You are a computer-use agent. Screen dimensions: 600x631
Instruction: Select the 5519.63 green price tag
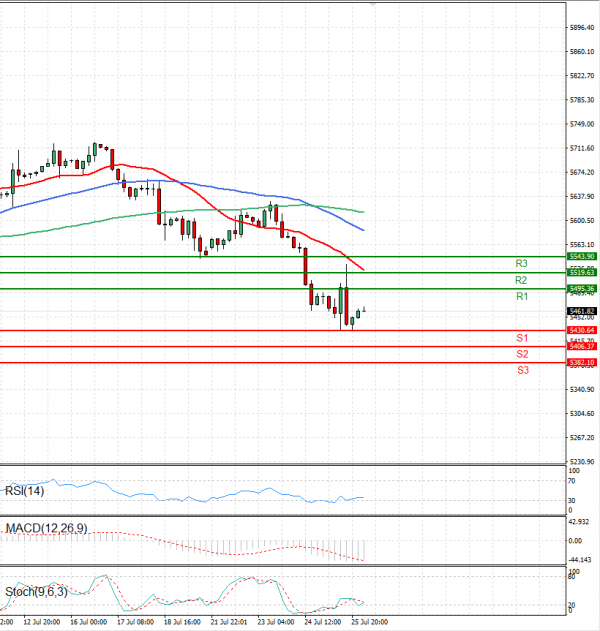pyautogui.click(x=582, y=272)
